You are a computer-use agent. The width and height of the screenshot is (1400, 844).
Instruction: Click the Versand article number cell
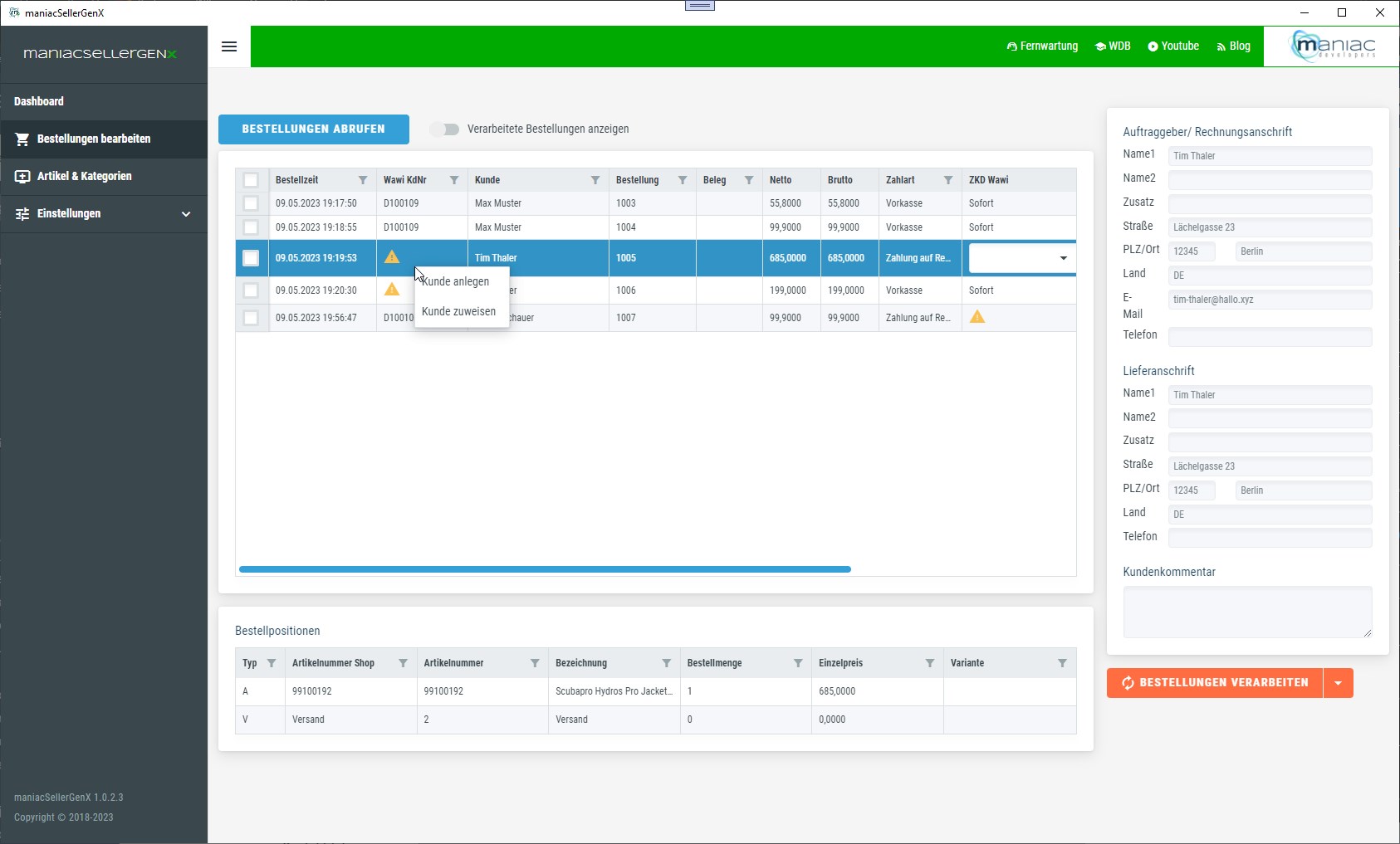coord(482,720)
